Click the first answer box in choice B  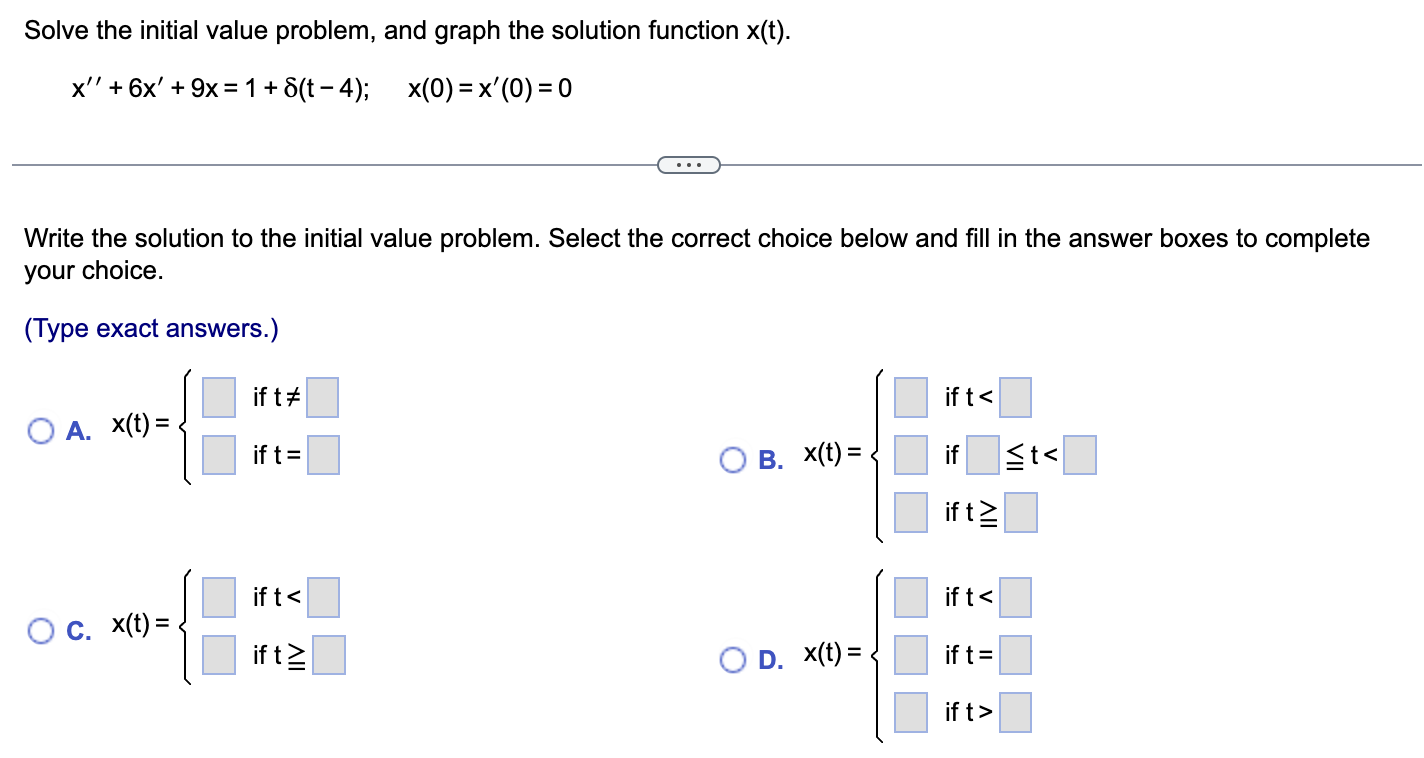(x=909, y=397)
